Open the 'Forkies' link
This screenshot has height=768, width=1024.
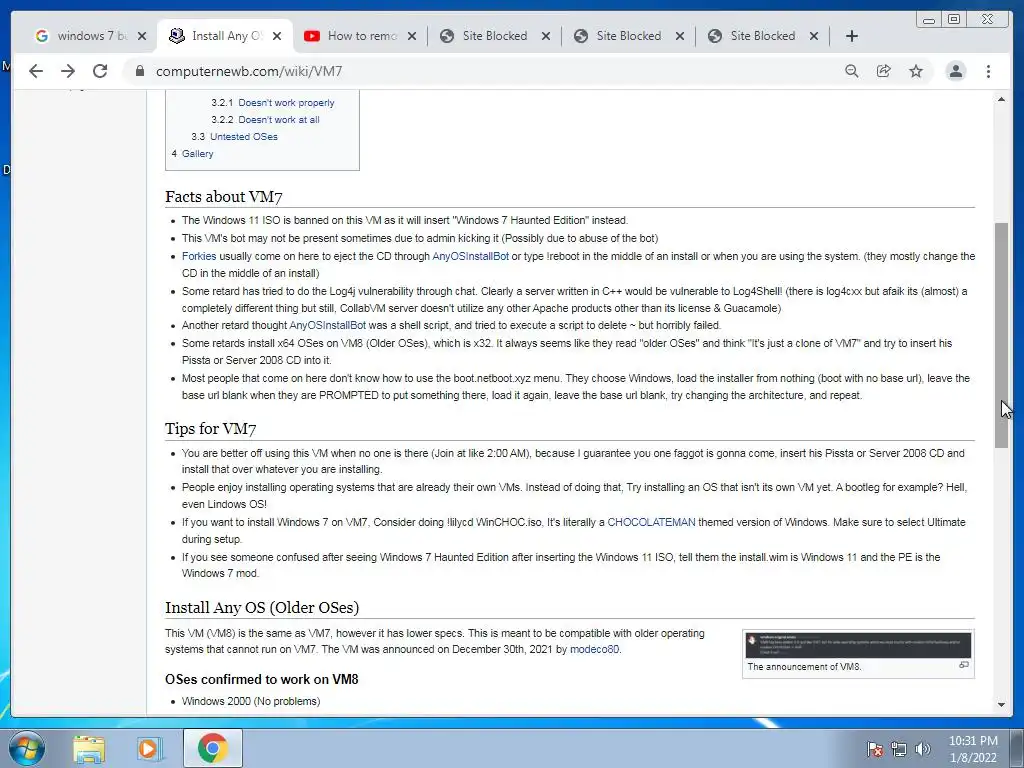pyautogui.click(x=199, y=256)
